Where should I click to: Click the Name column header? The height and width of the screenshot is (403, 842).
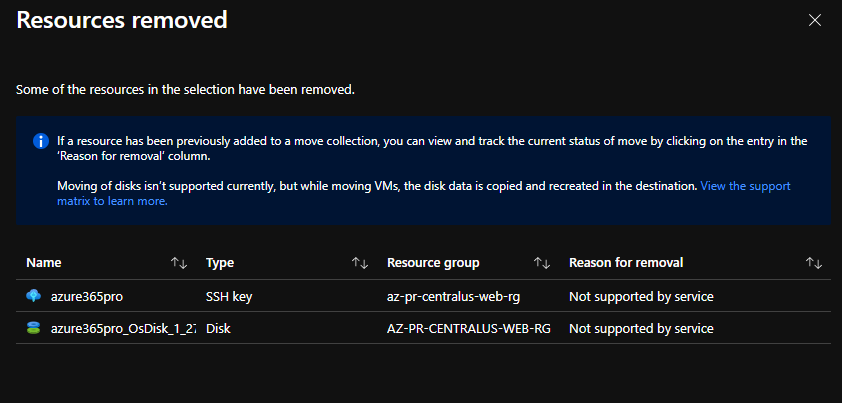(43, 263)
